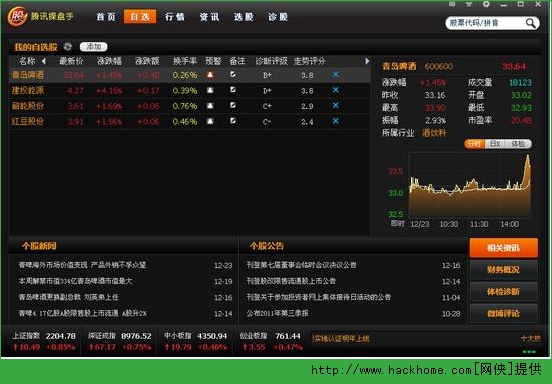Screen dimensions: 552x384
Task: Click the 酒饮料 industry link
Action: point(434,133)
